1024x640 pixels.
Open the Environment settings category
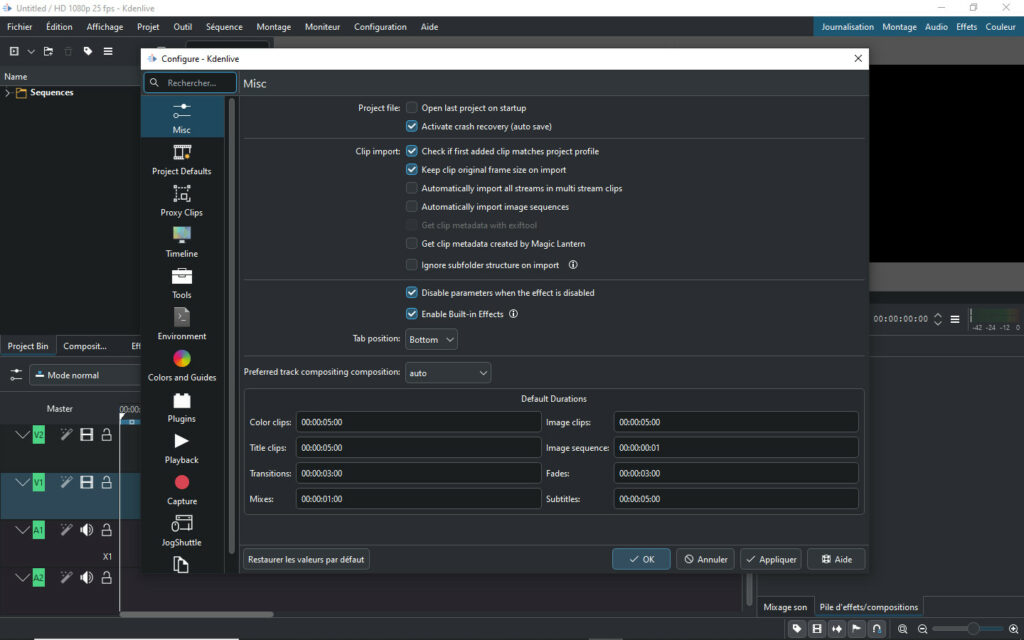(182, 325)
